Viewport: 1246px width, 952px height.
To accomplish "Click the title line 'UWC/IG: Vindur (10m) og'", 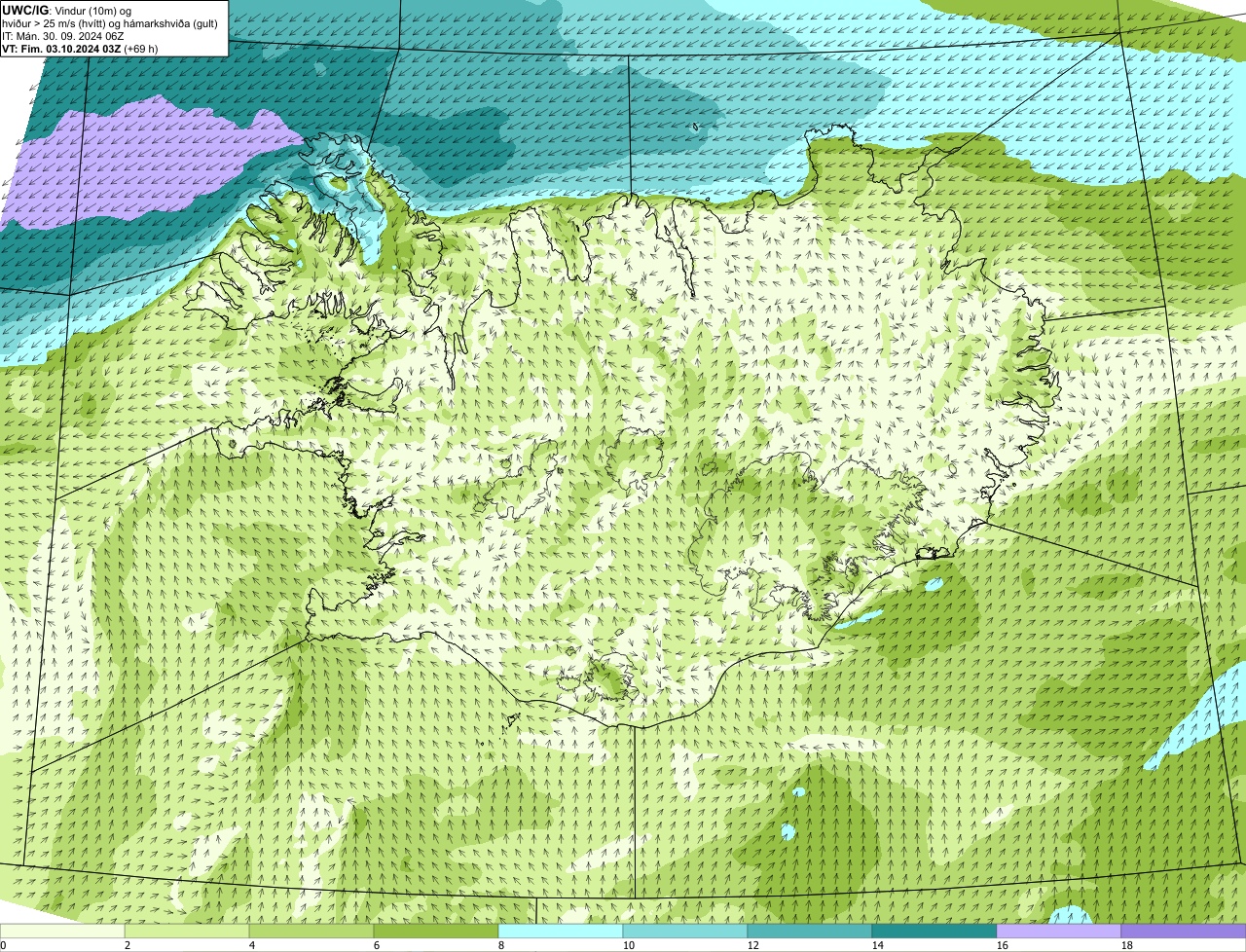I will [67, 11].
